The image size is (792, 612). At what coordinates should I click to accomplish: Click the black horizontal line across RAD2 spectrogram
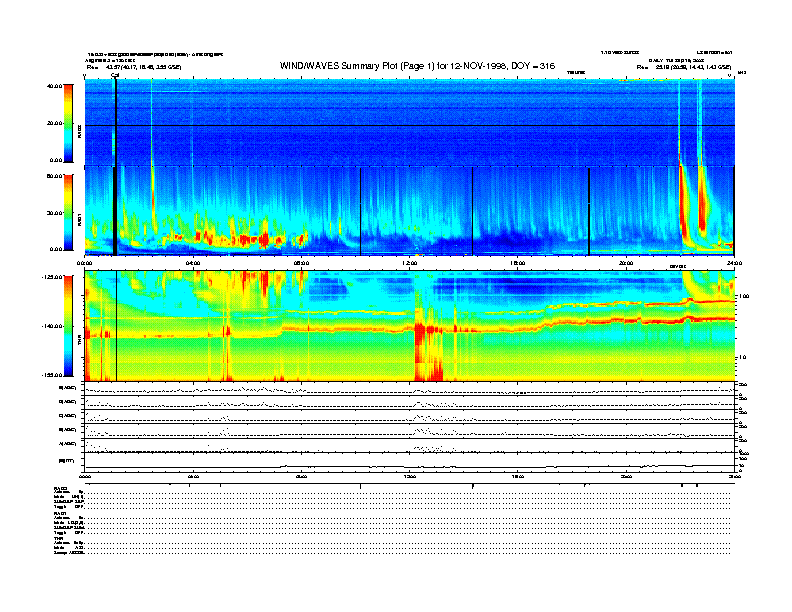[409, 125]
